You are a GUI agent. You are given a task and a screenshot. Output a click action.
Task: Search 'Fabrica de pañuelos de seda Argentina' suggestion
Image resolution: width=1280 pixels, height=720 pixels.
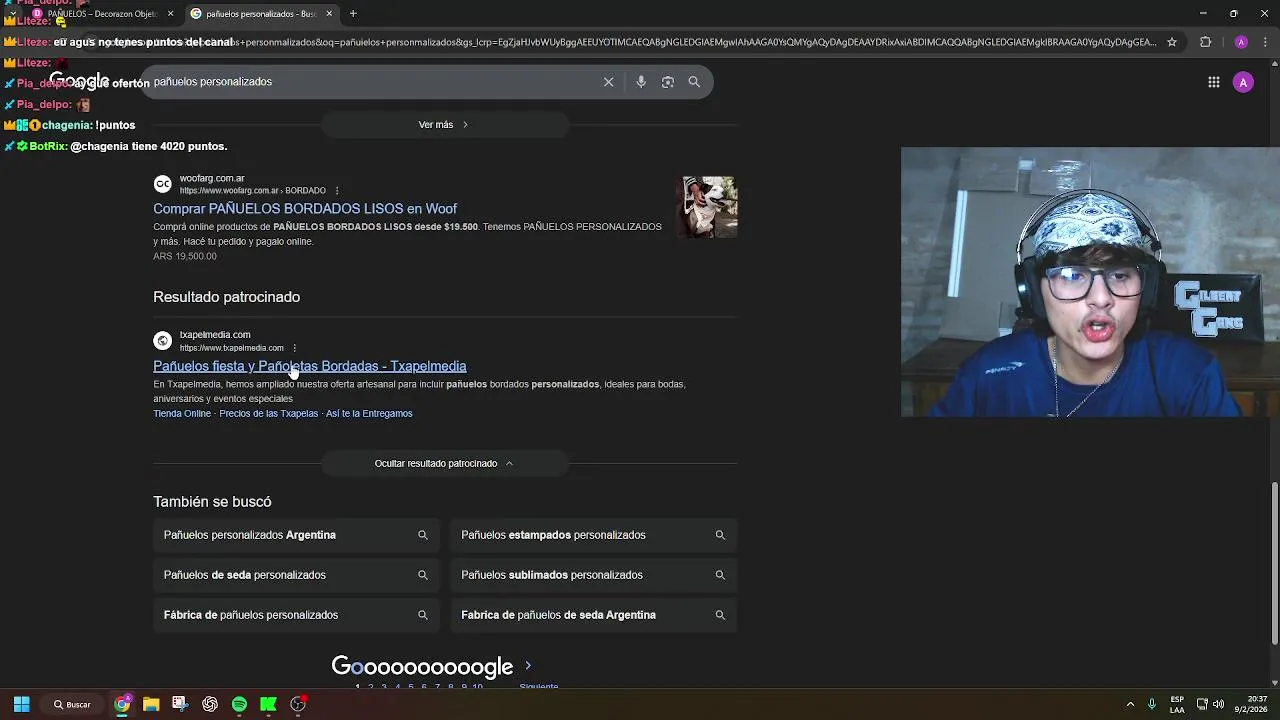point(594,615)
